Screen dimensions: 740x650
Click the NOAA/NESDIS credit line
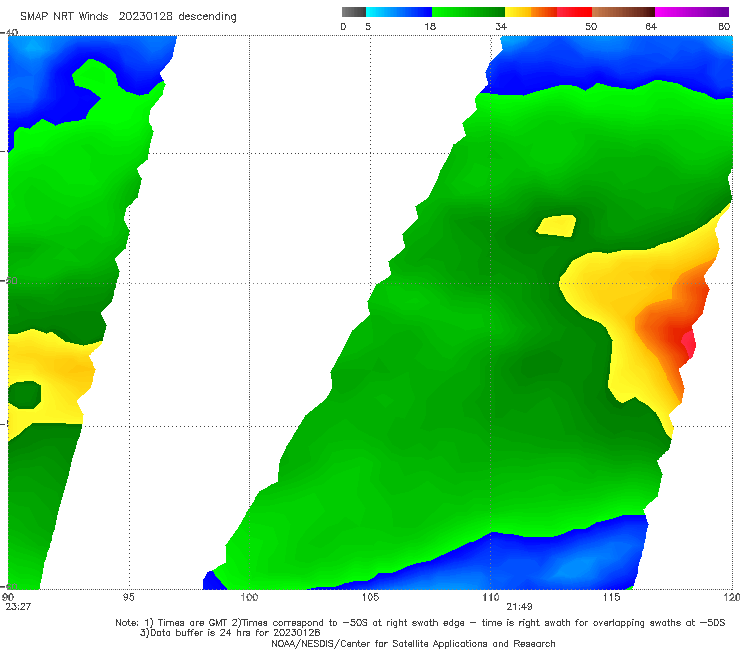point(413,644)
